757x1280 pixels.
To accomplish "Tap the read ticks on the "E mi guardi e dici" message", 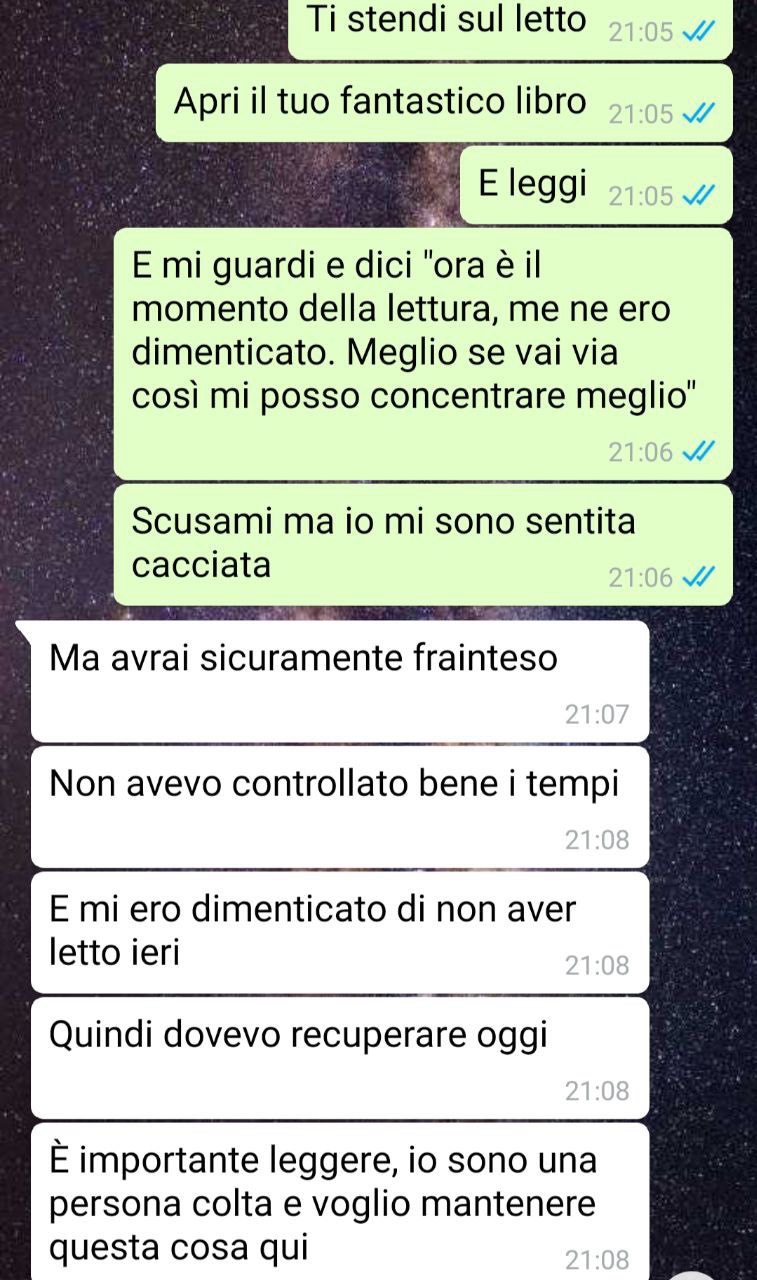I will [x=698, y=452].
